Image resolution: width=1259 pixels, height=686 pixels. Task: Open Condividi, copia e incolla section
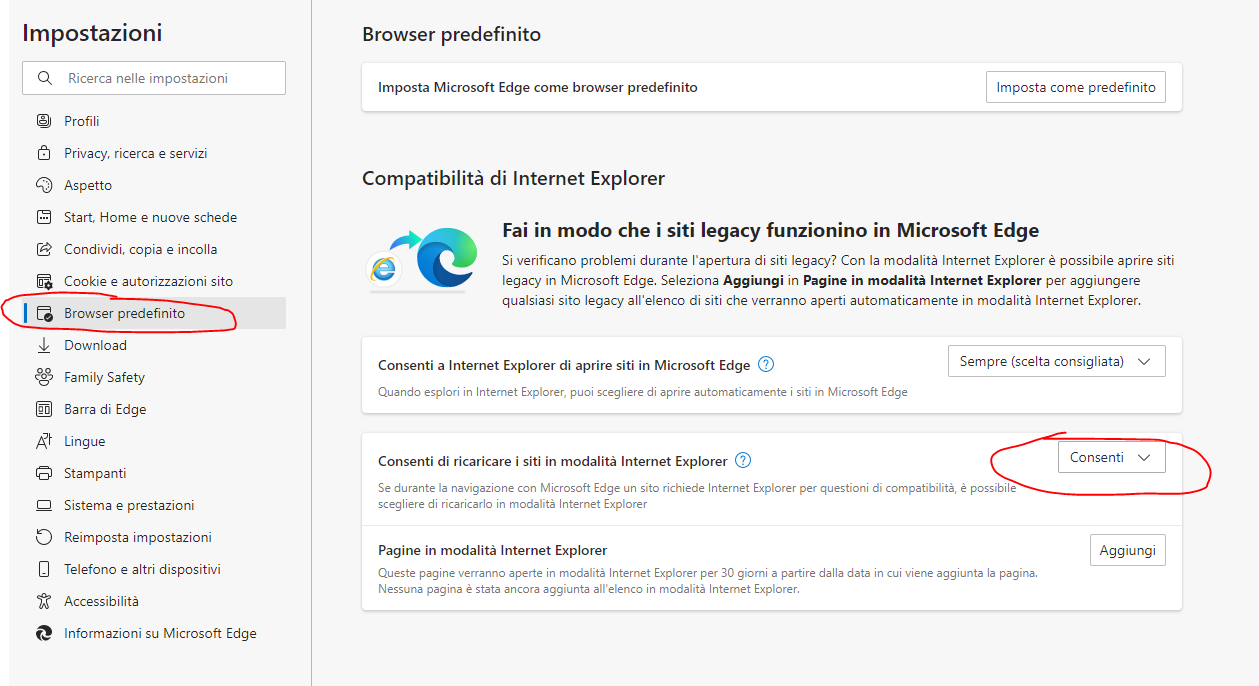(x=154, y=249)
